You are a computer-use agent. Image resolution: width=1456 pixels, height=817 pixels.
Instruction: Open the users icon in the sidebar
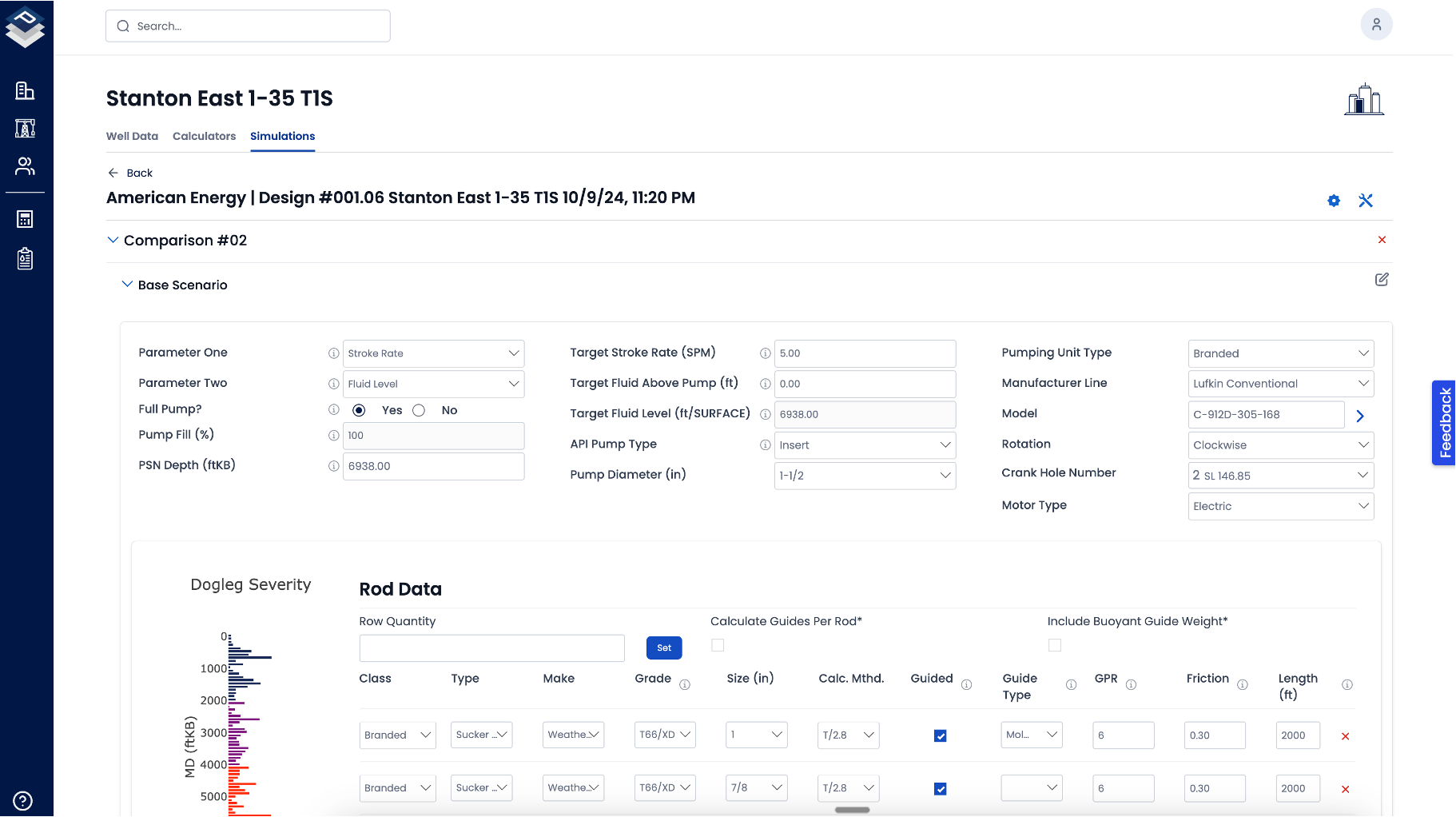tap(25, 166)
